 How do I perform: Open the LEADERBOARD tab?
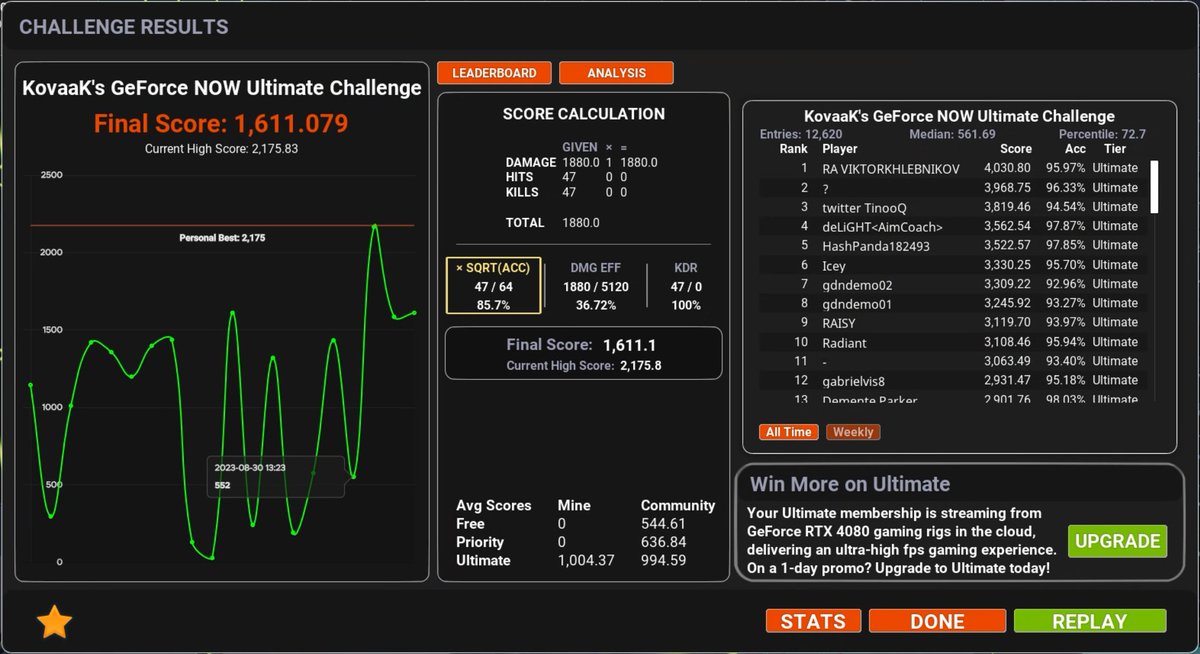[494, 73]
